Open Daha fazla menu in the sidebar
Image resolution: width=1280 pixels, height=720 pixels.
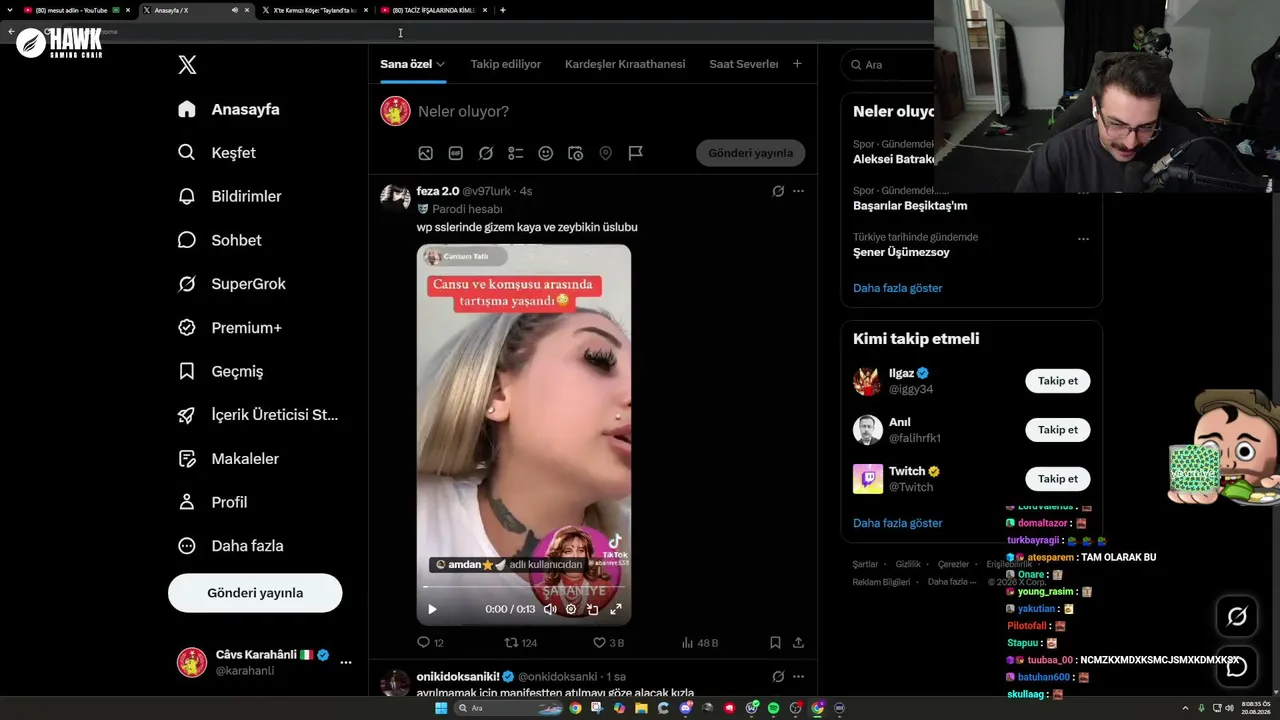(x=231, y=546)
